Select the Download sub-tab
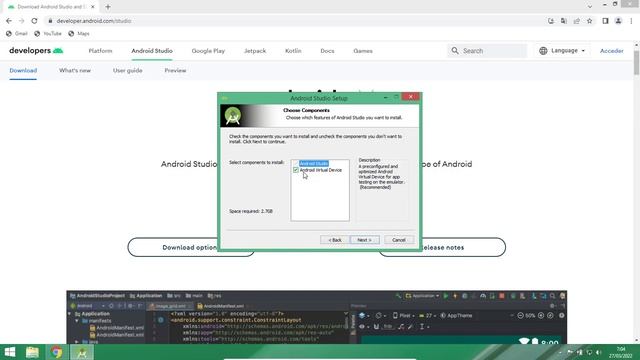640x360 pixels. pos(23,70)
